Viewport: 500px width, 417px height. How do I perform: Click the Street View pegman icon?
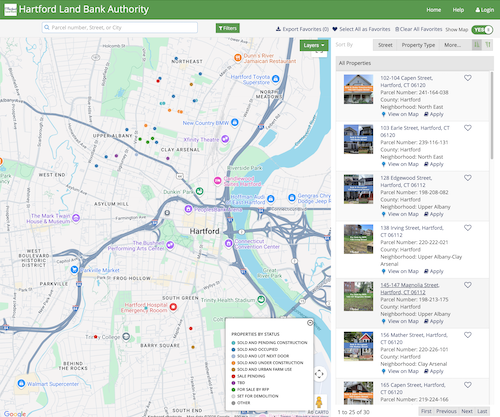319,402
